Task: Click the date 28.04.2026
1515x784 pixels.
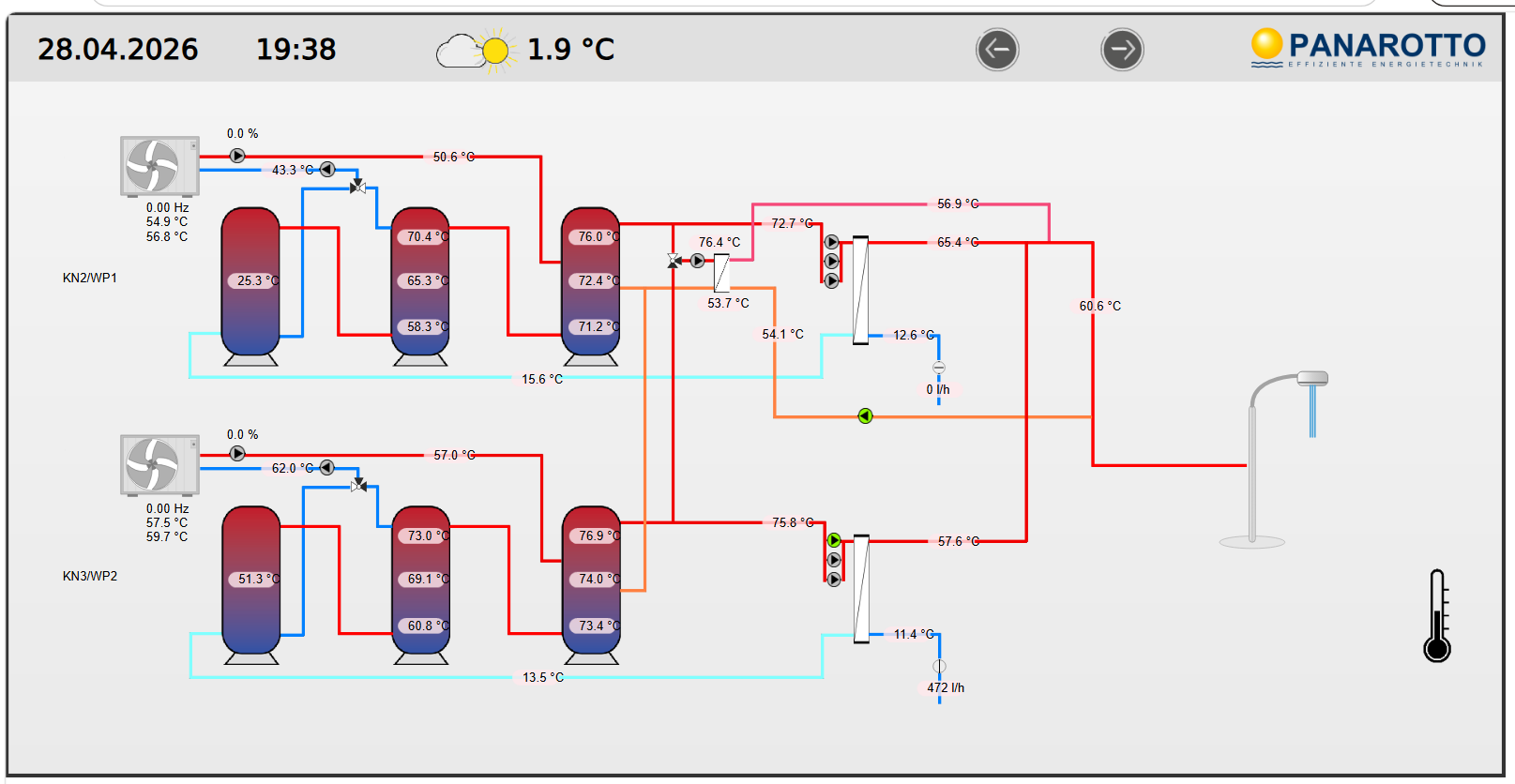Action: (118, 49)
